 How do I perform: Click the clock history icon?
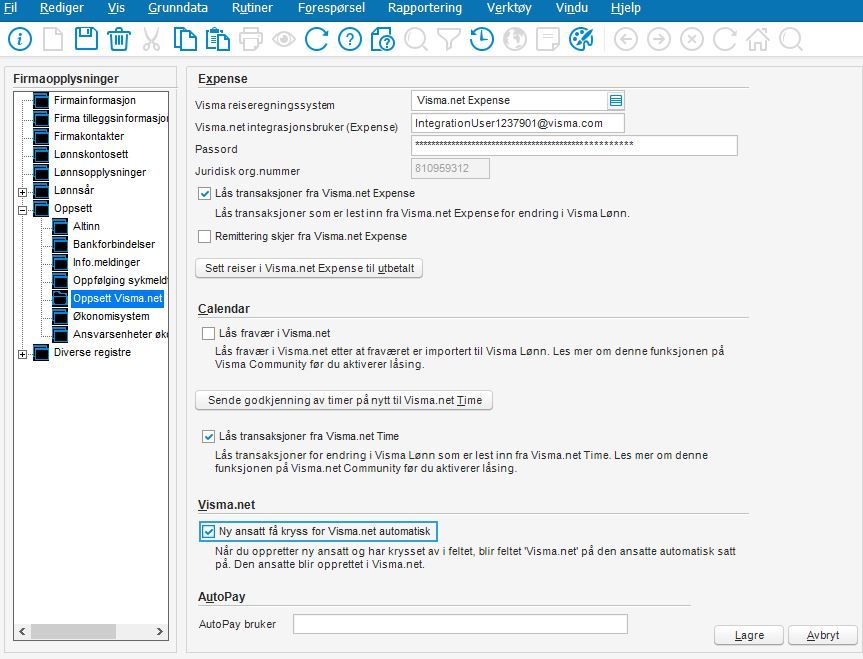tap(482, 40)
